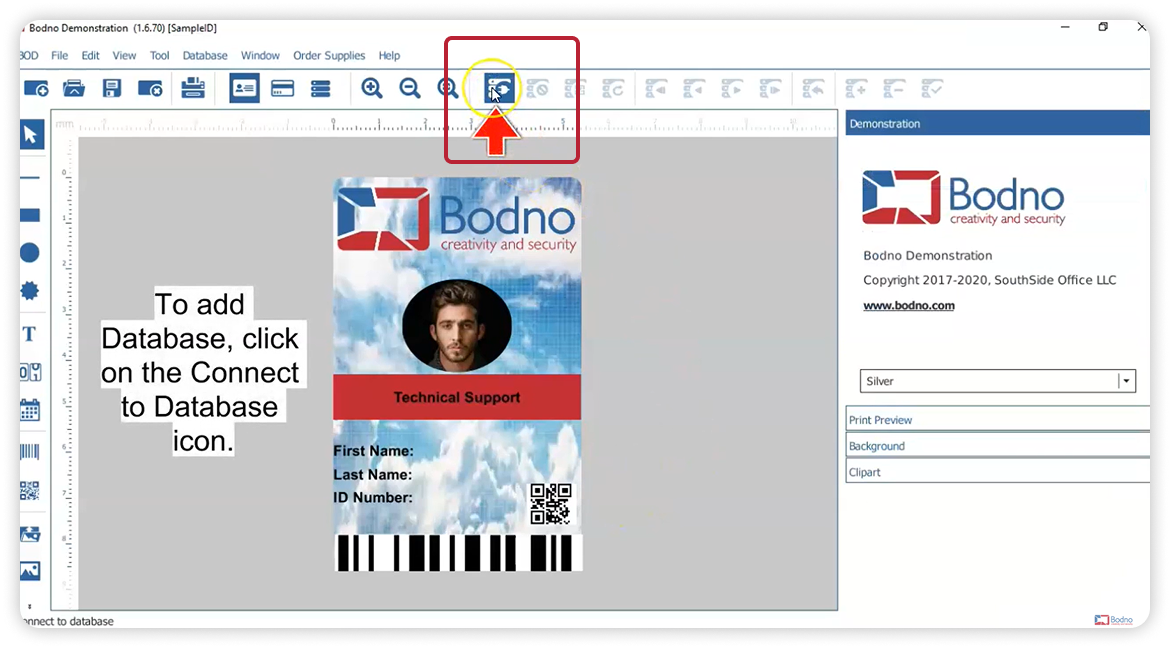The height and width of the screenshot is (648, 1170).
Task: Pick the Date field tool
Action: 30,410
